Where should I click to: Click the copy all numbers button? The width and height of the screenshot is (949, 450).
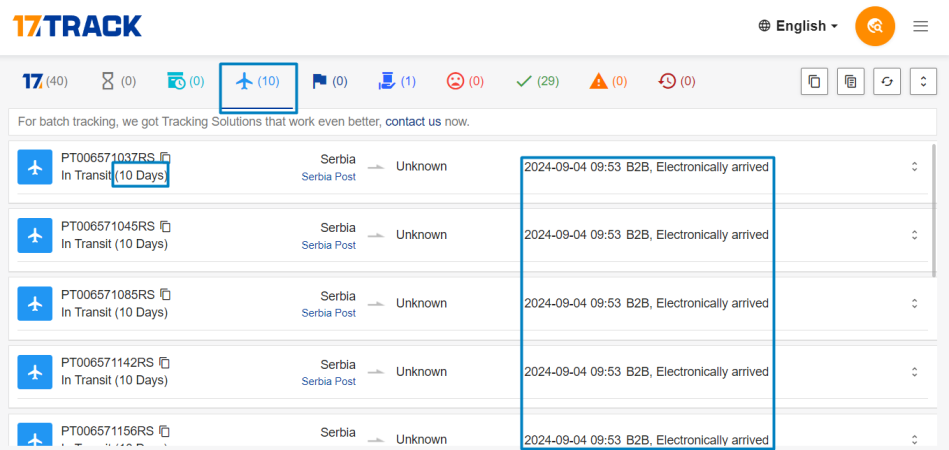coord(814,82)
